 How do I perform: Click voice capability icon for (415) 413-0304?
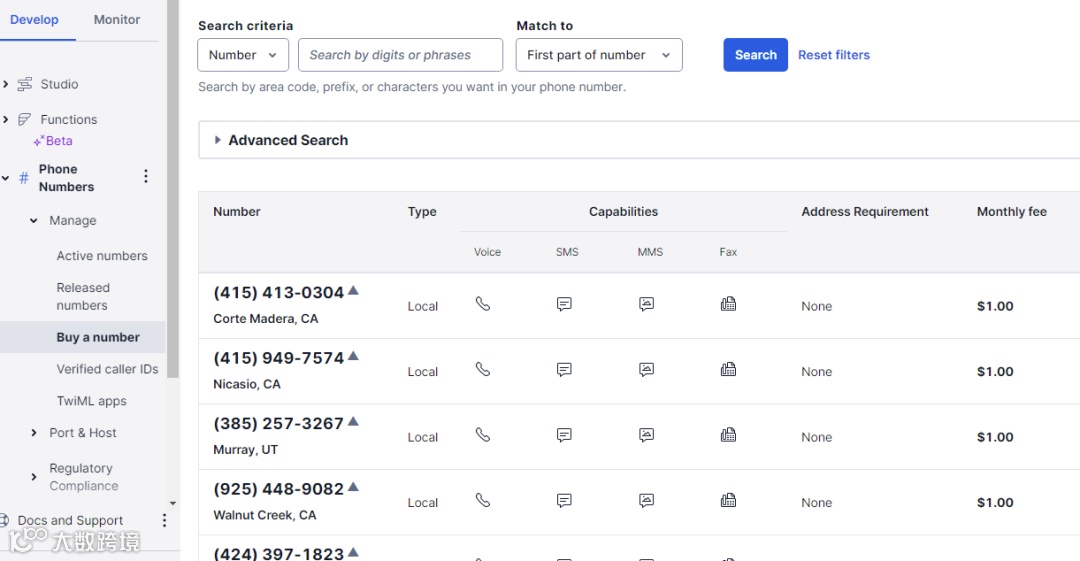click(483, 304)
